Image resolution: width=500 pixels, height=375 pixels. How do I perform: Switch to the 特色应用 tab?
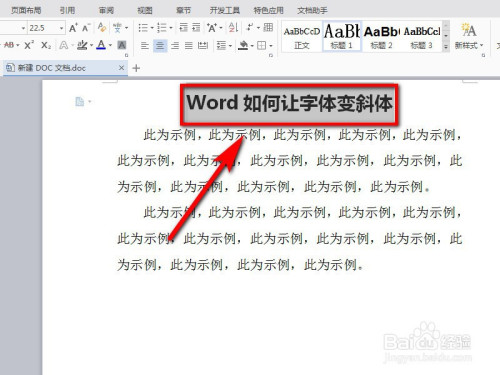click(x=269, y=11)
